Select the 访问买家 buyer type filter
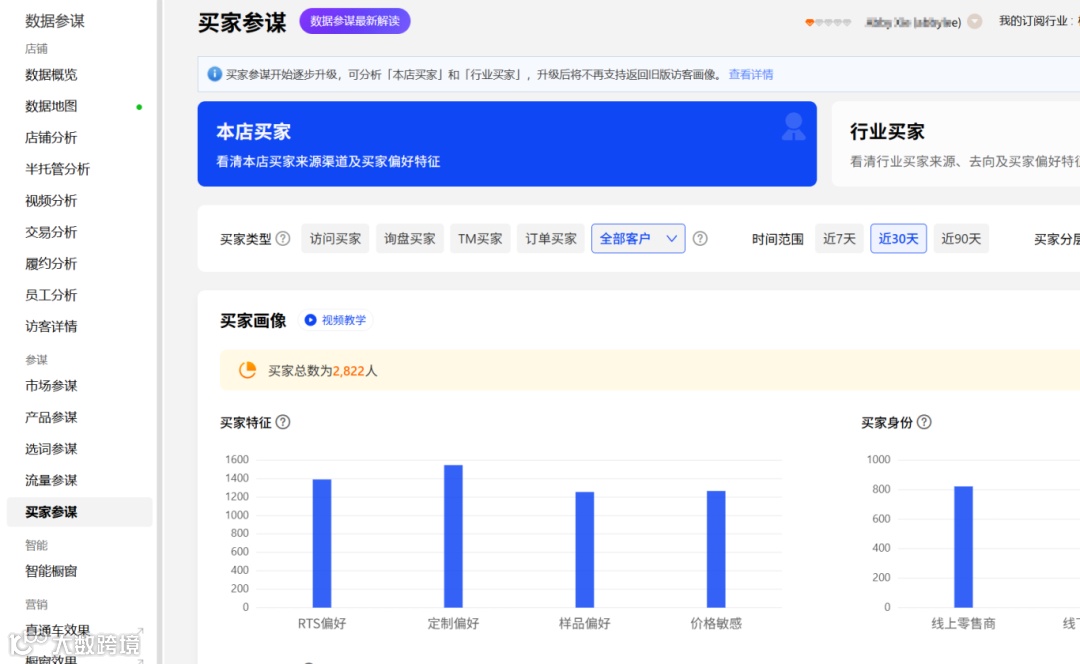This screenshot has height=664, width=1080. coord(335,238)
